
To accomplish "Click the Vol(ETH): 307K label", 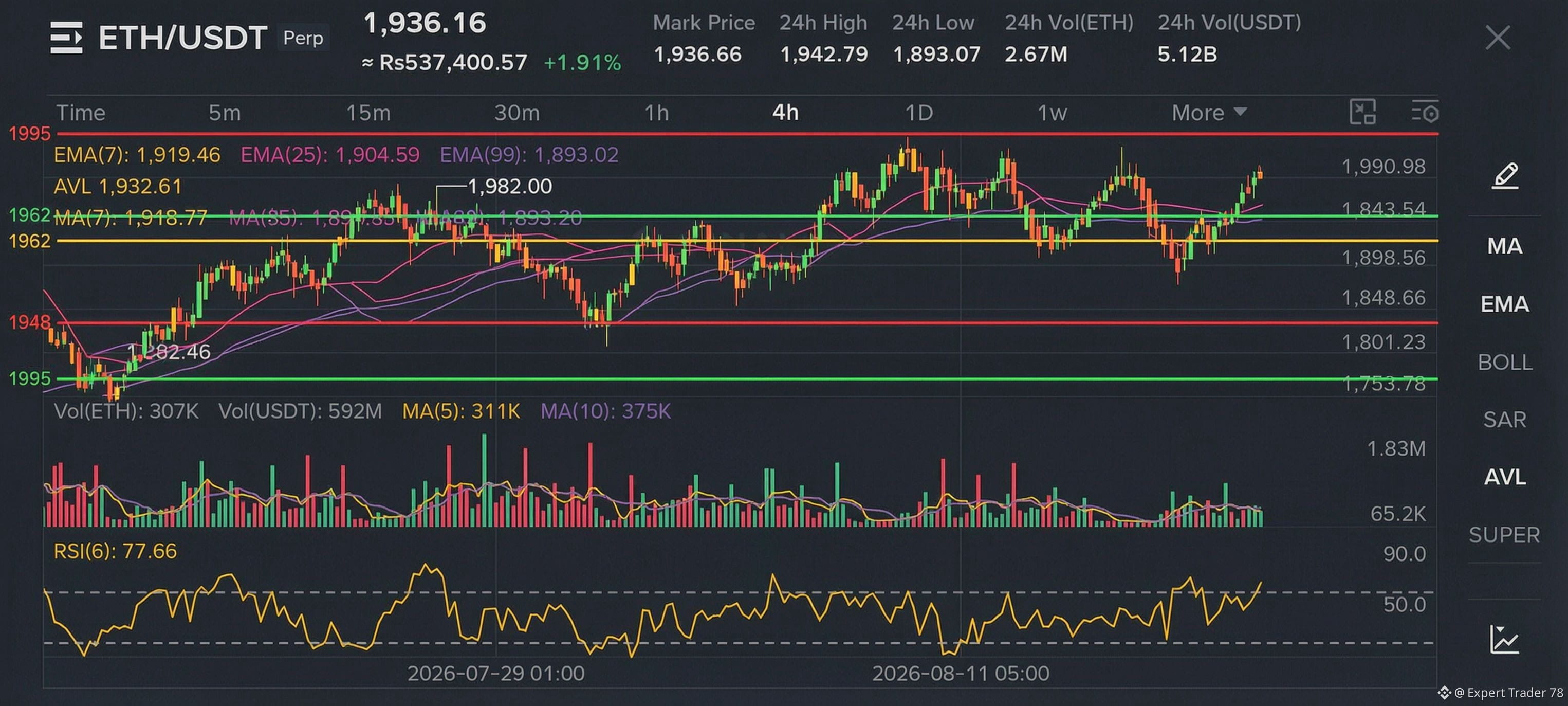I will 126,411.
